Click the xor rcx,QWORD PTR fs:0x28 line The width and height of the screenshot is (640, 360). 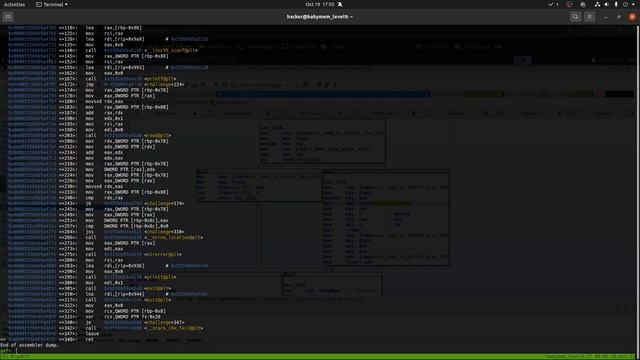[84, 317]
